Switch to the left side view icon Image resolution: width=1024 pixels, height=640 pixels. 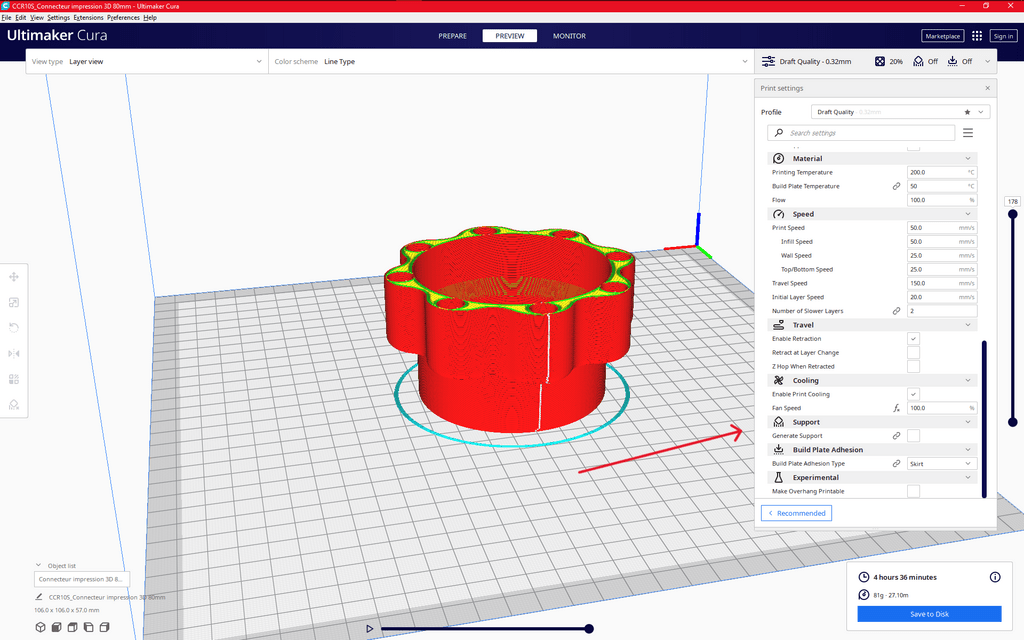(x=88, y=627)
